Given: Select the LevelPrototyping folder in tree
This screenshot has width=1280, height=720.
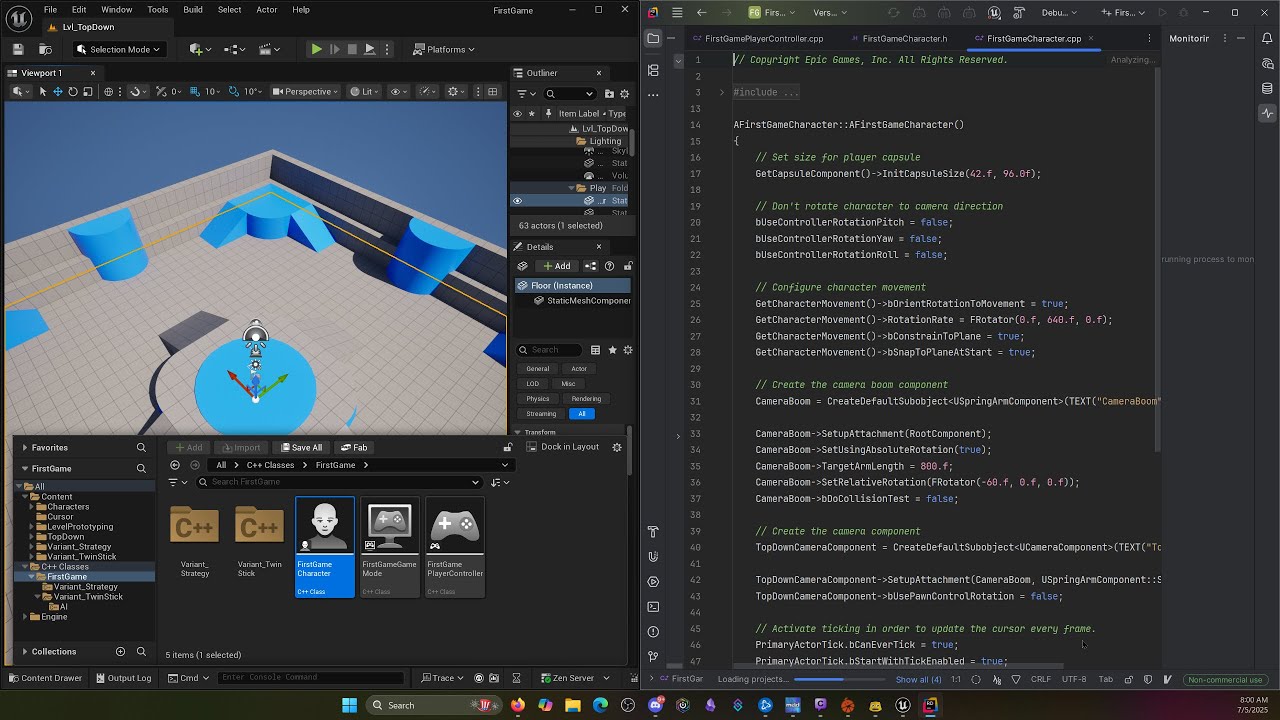Looking at the screenshot, I should tap(80, 527).
